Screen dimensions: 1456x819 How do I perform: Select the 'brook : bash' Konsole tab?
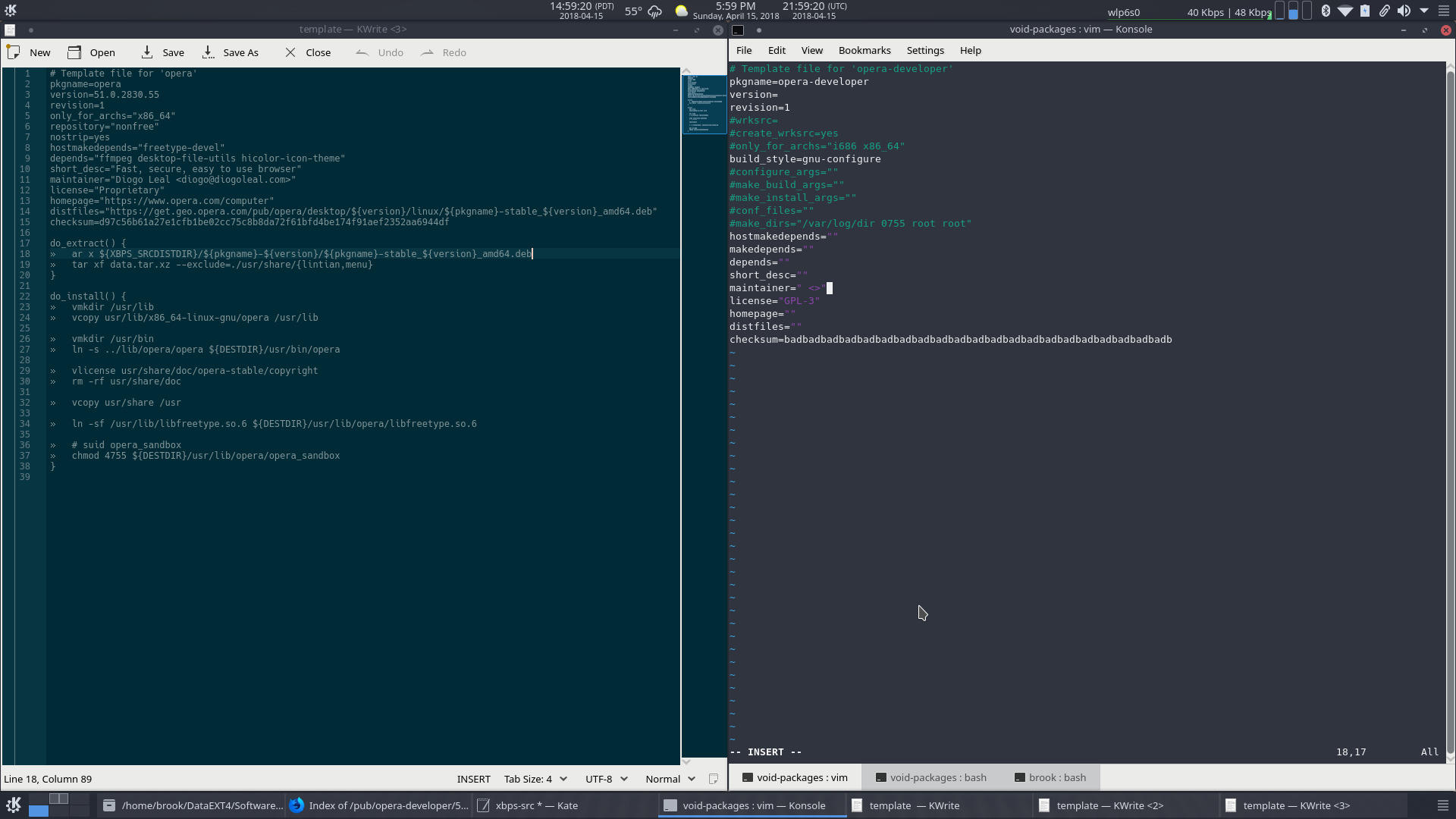(x=1050, y=777)
